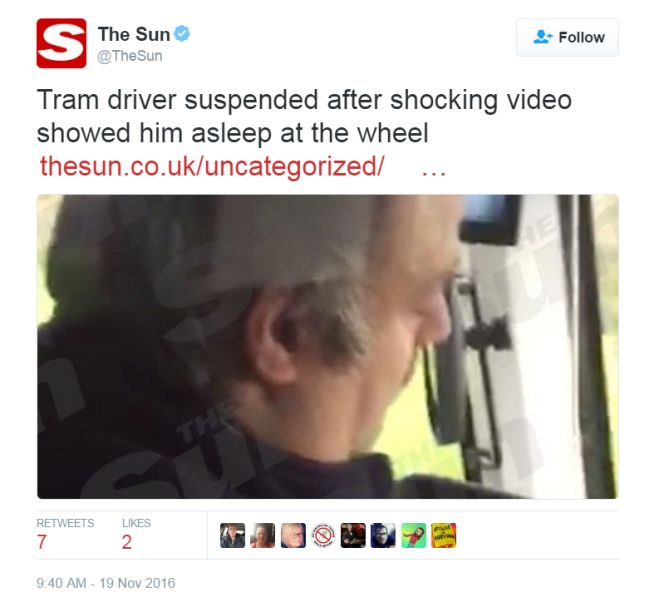
Task: Open the yellow sign avatar
Action: pyautogui.click(x=444, y=536)
